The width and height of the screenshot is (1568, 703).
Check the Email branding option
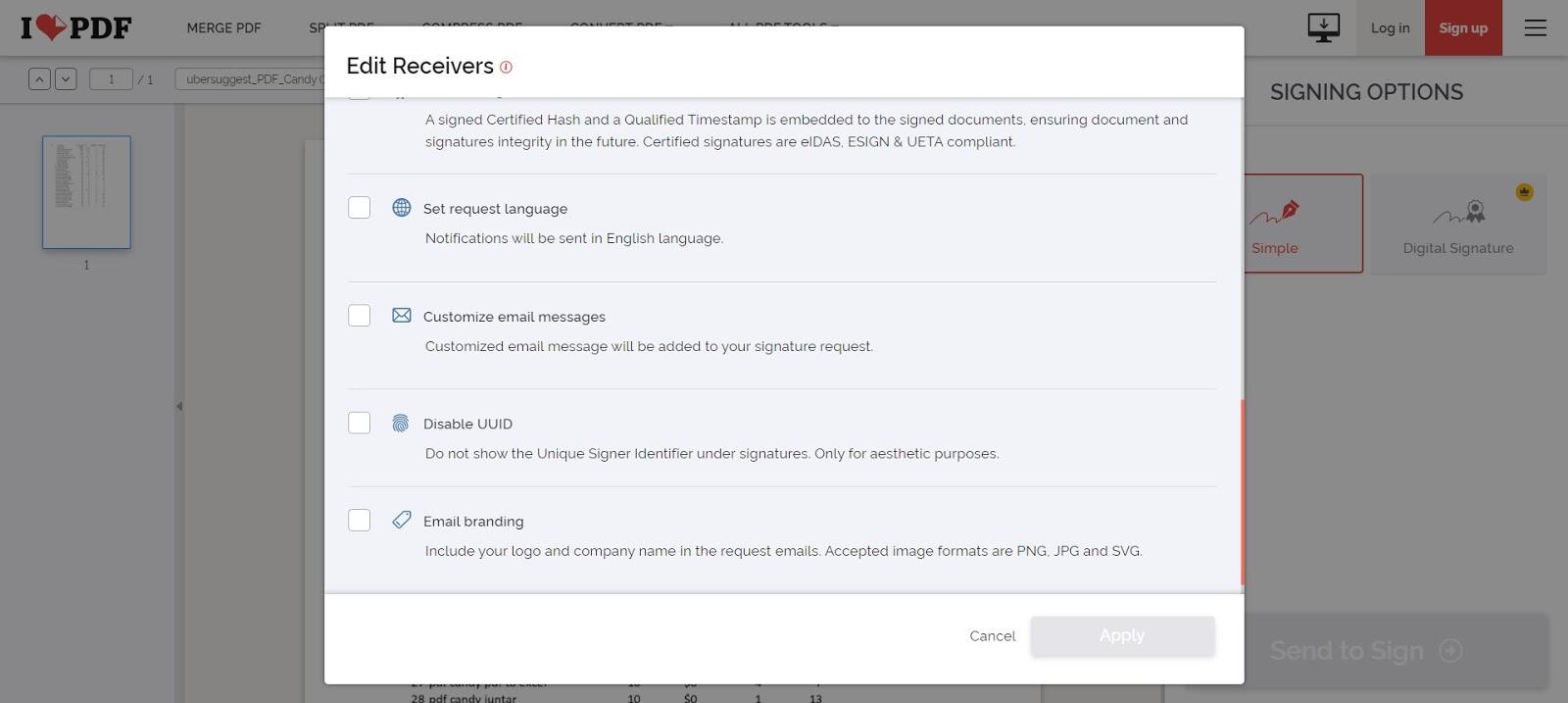[359, 520]
